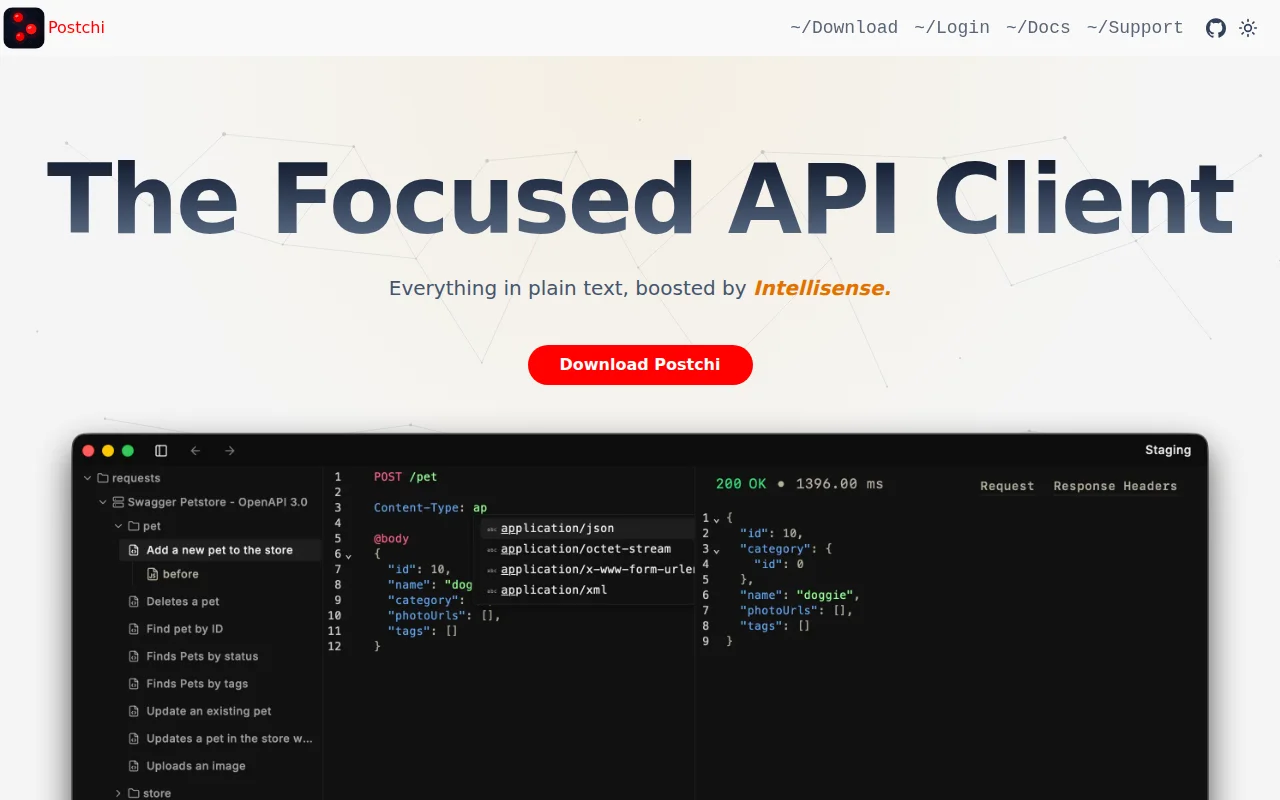Click the Download Postchi button

point(640,365)
